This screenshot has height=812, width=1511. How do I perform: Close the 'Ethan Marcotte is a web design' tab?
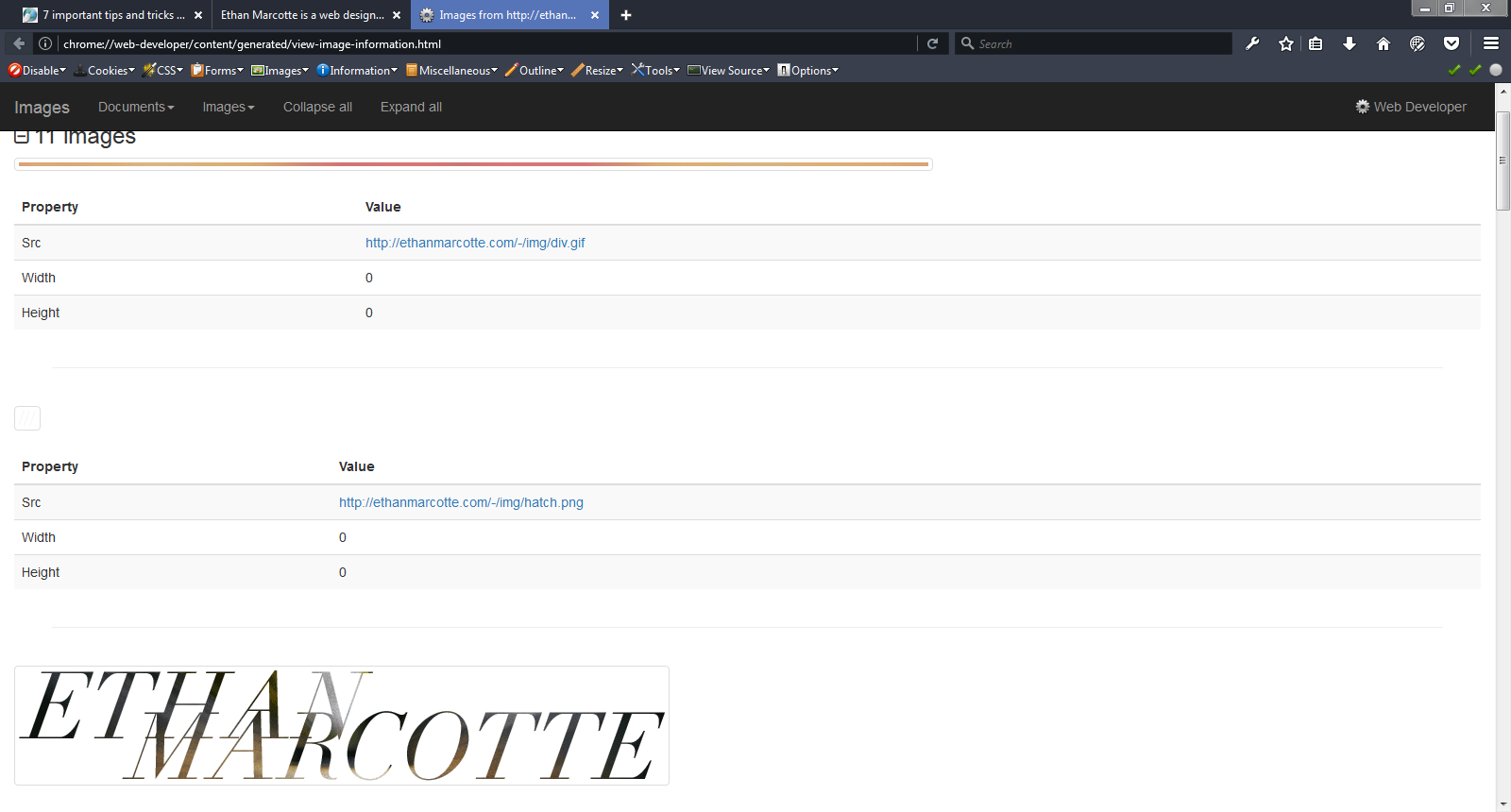click(397, 15)
